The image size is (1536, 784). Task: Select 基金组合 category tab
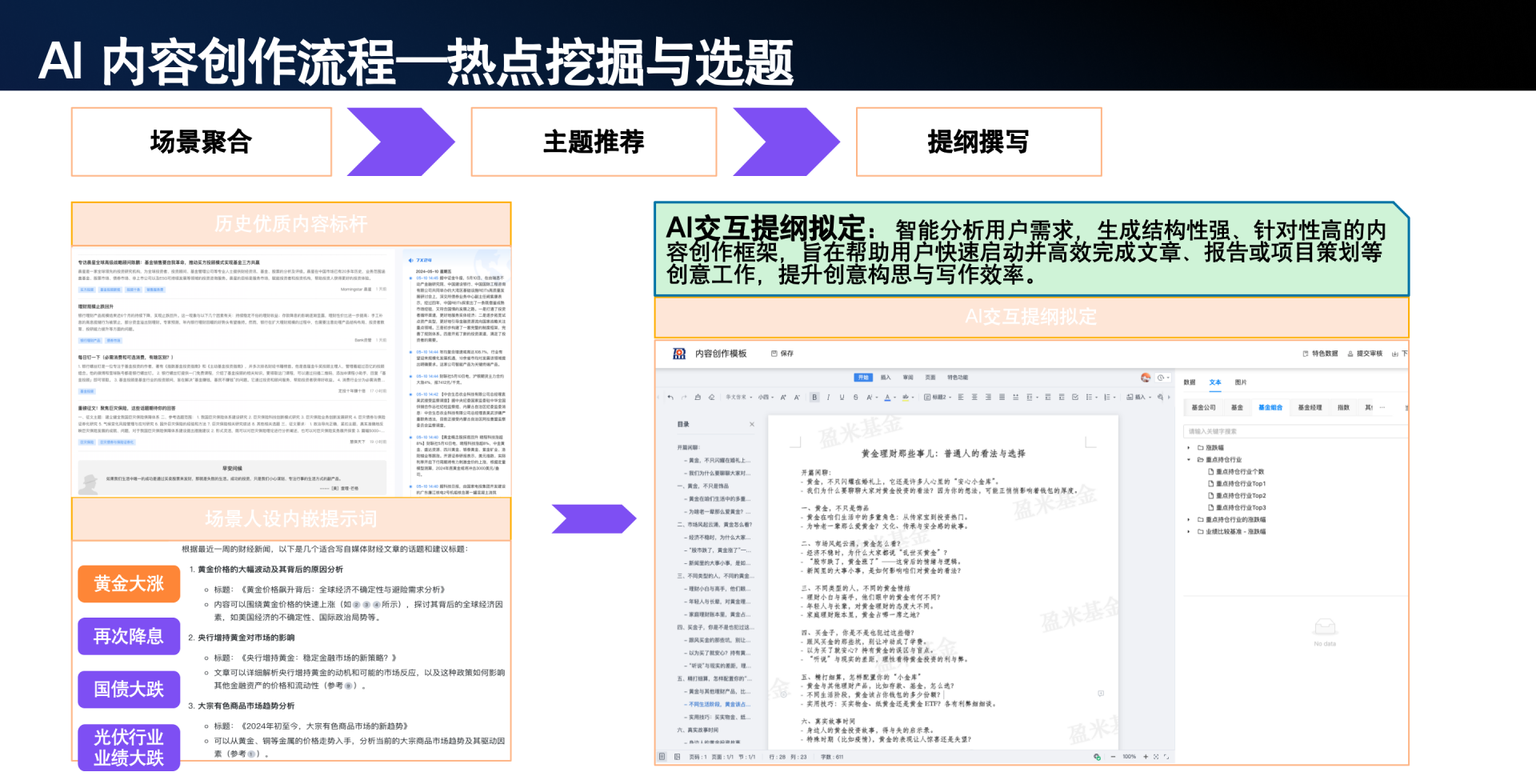point(1270,407)
